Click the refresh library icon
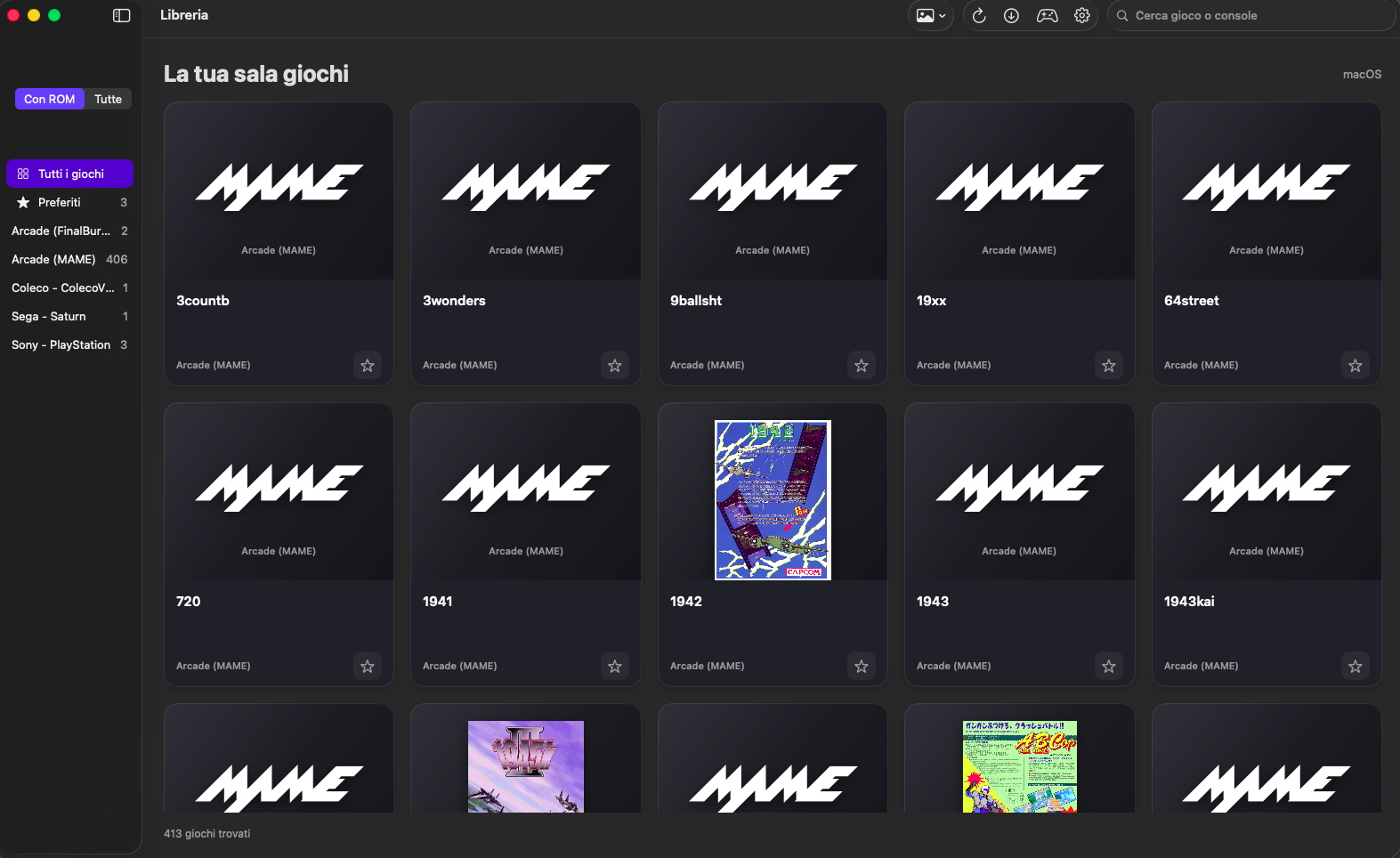 tap(979, 15)
